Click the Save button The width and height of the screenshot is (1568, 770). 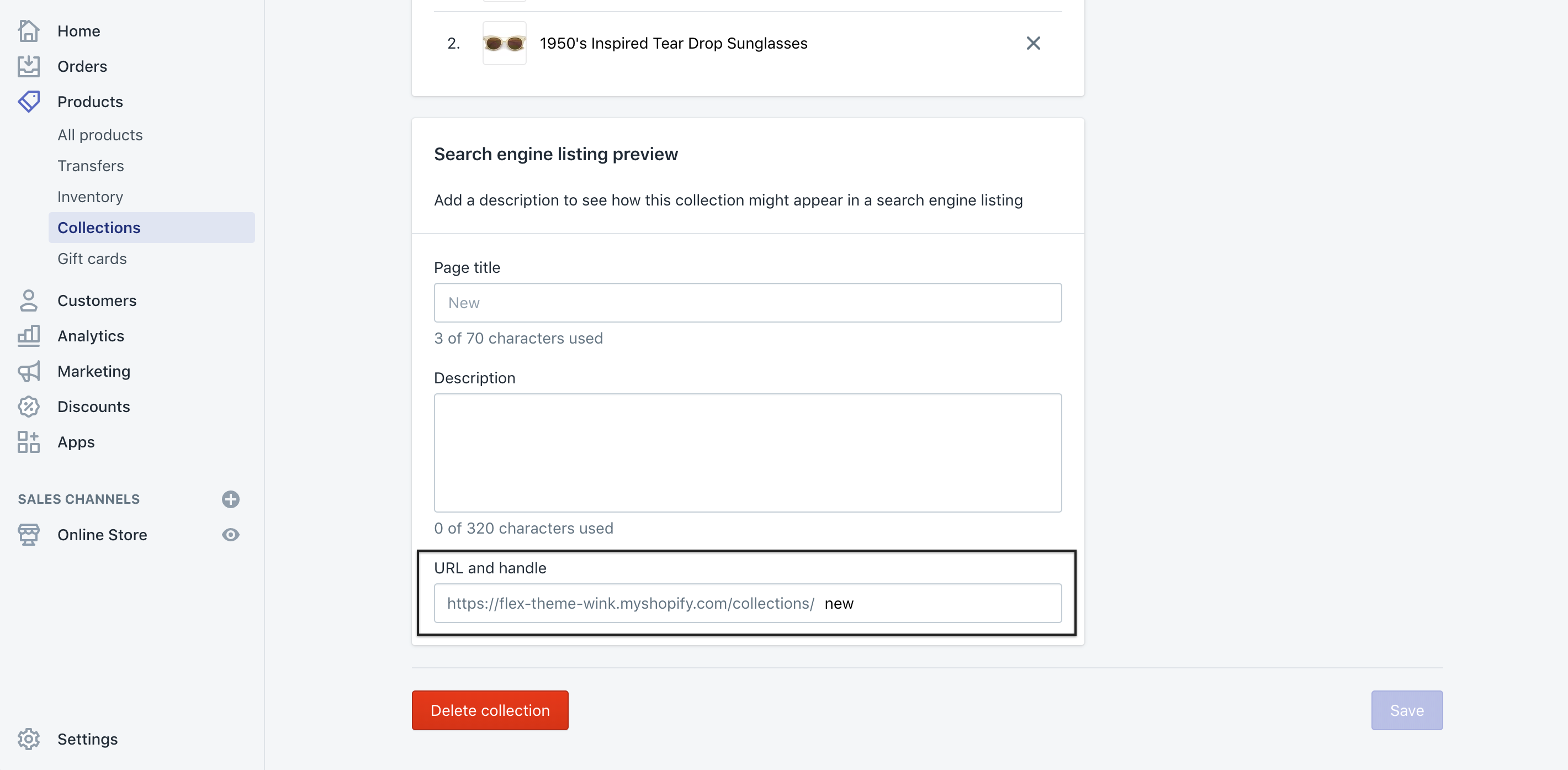(1406, 710)
